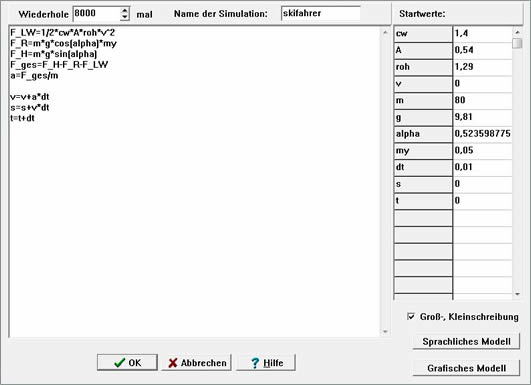Select the value cell for variable s
531x385 pixels.
(482, 184)
